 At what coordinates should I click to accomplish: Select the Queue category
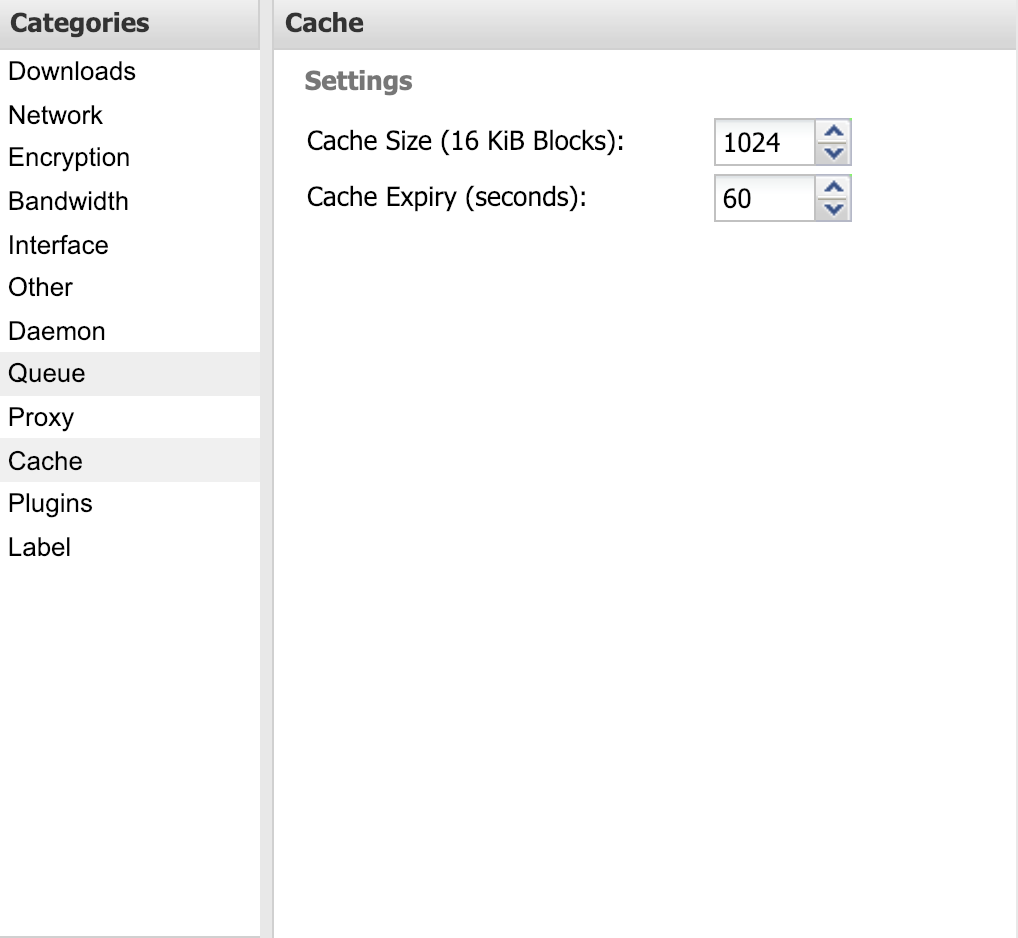pyautogui.click(x=47, y=374)
